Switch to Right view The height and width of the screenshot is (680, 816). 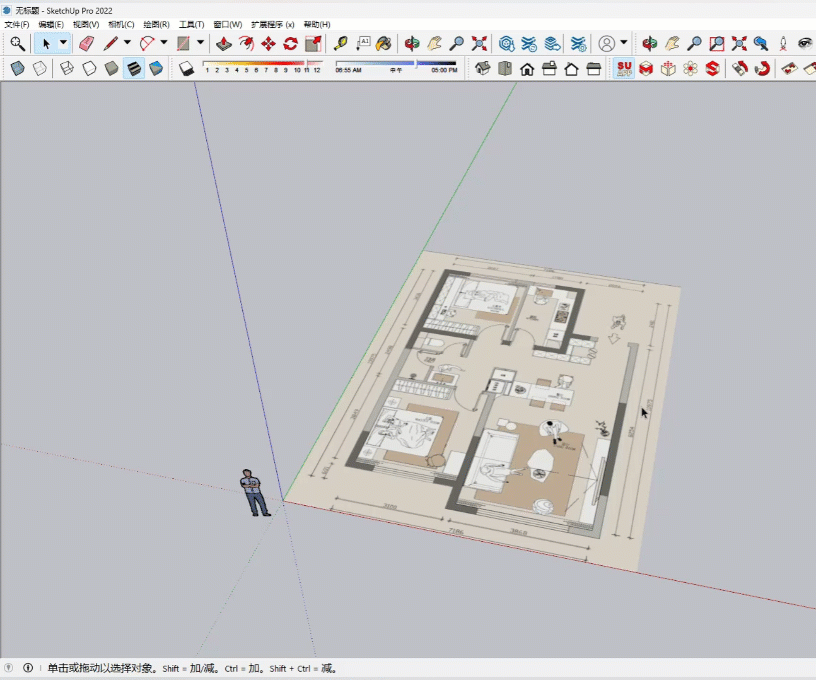pos(550,69)
